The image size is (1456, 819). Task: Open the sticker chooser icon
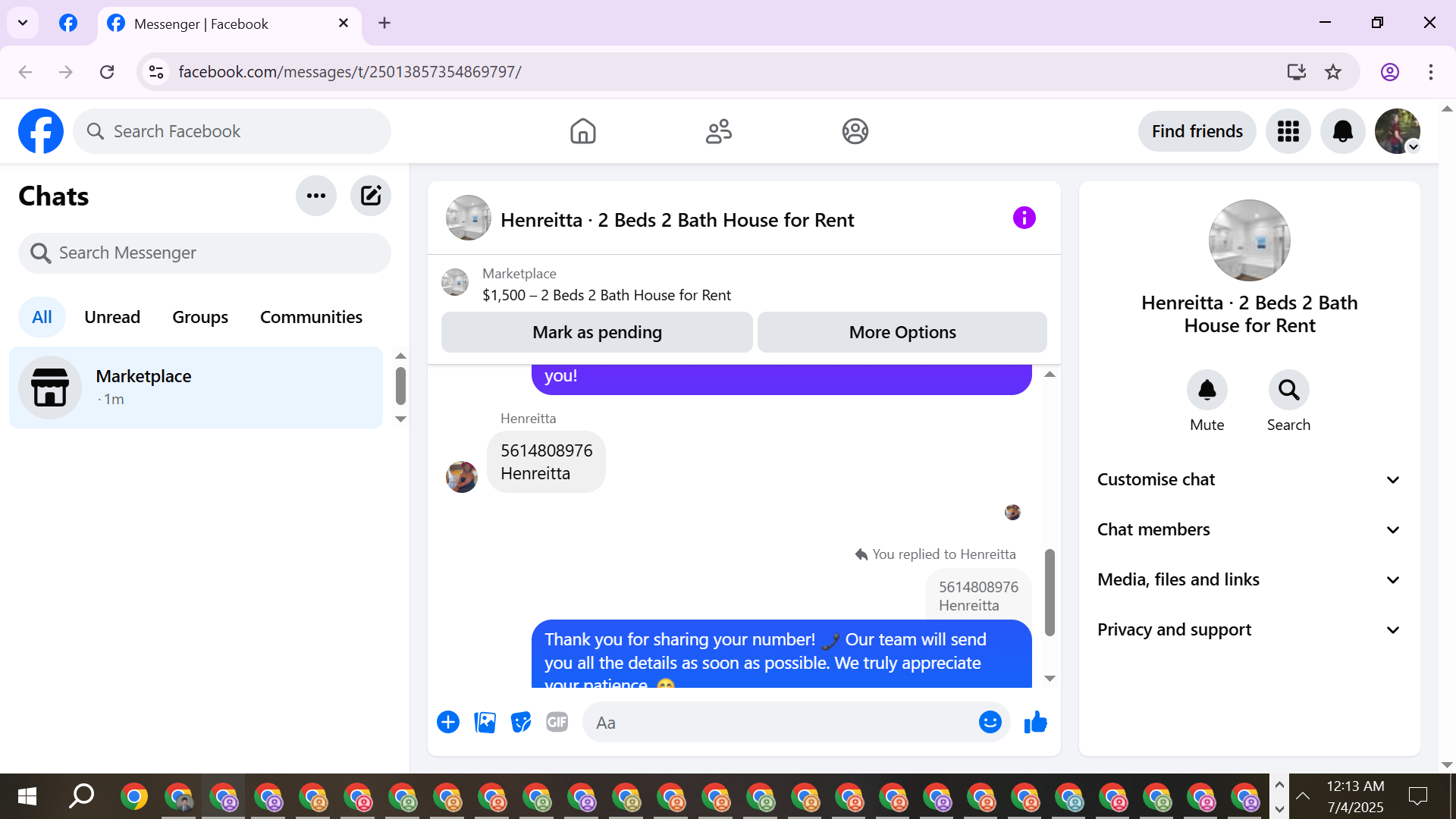click(x=521, y=722)
